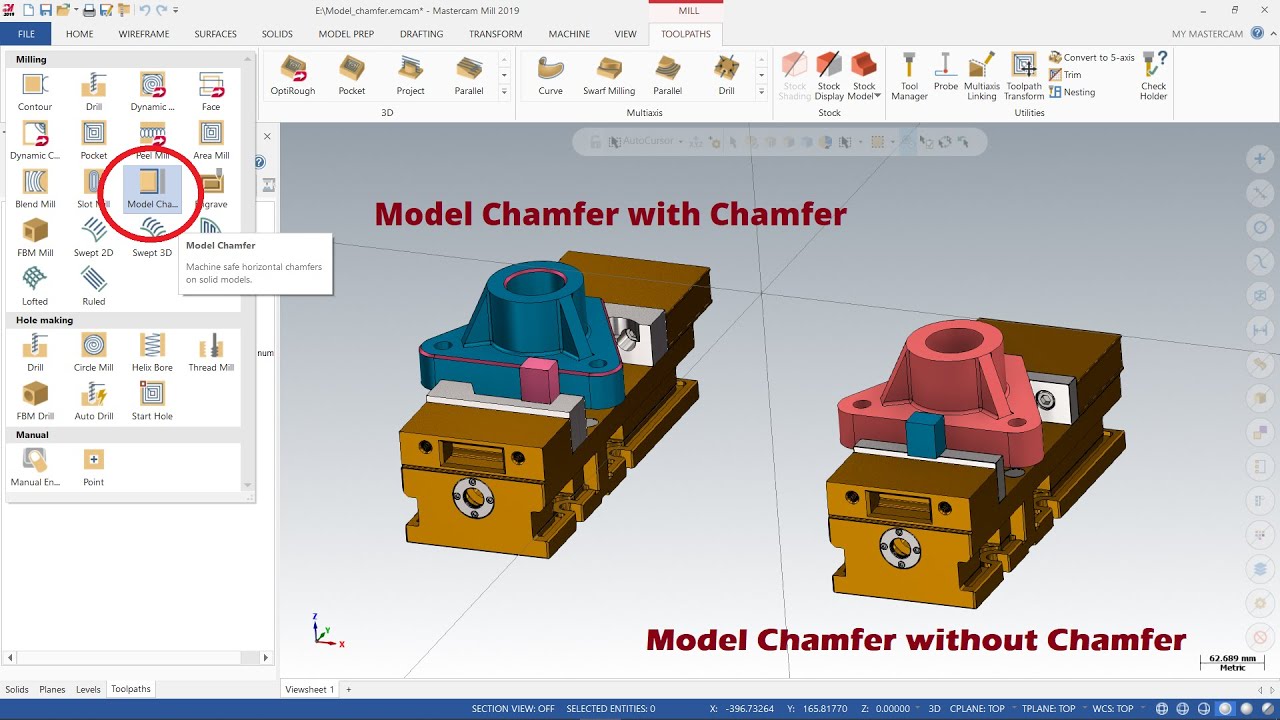
Task: Add a new viewsheet with plus button
Action: [x=349, y=689]
